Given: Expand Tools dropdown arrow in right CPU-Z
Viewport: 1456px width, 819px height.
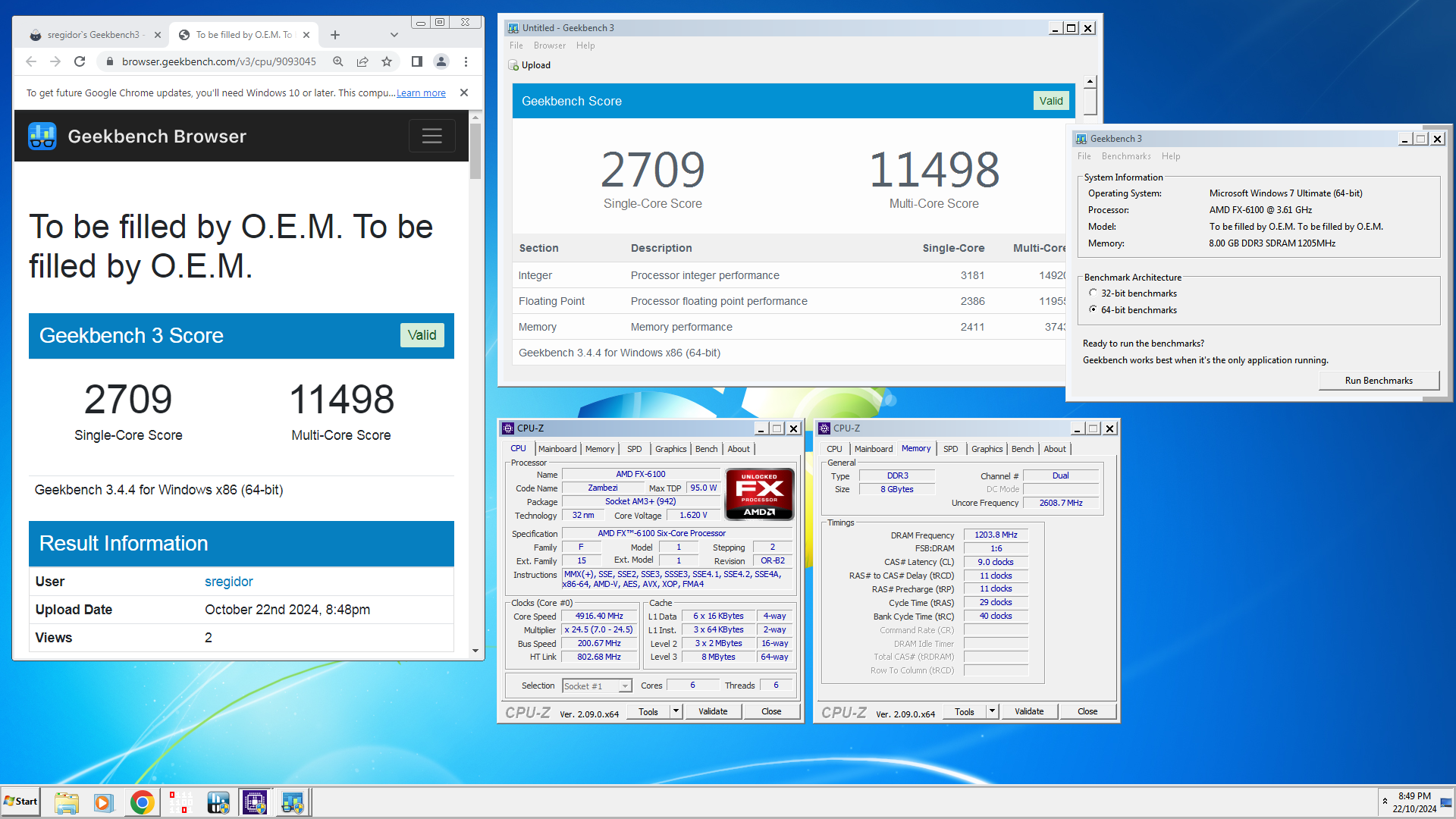Looking at the screenshot, I should tap(992, 711).
